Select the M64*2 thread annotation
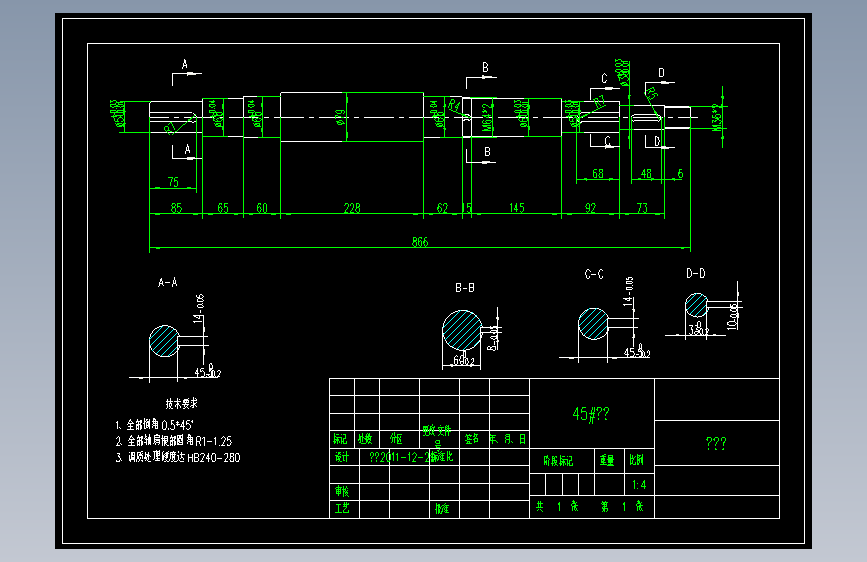Image resolution: width=867 pixels, height=562 pixels. [486, 117]
